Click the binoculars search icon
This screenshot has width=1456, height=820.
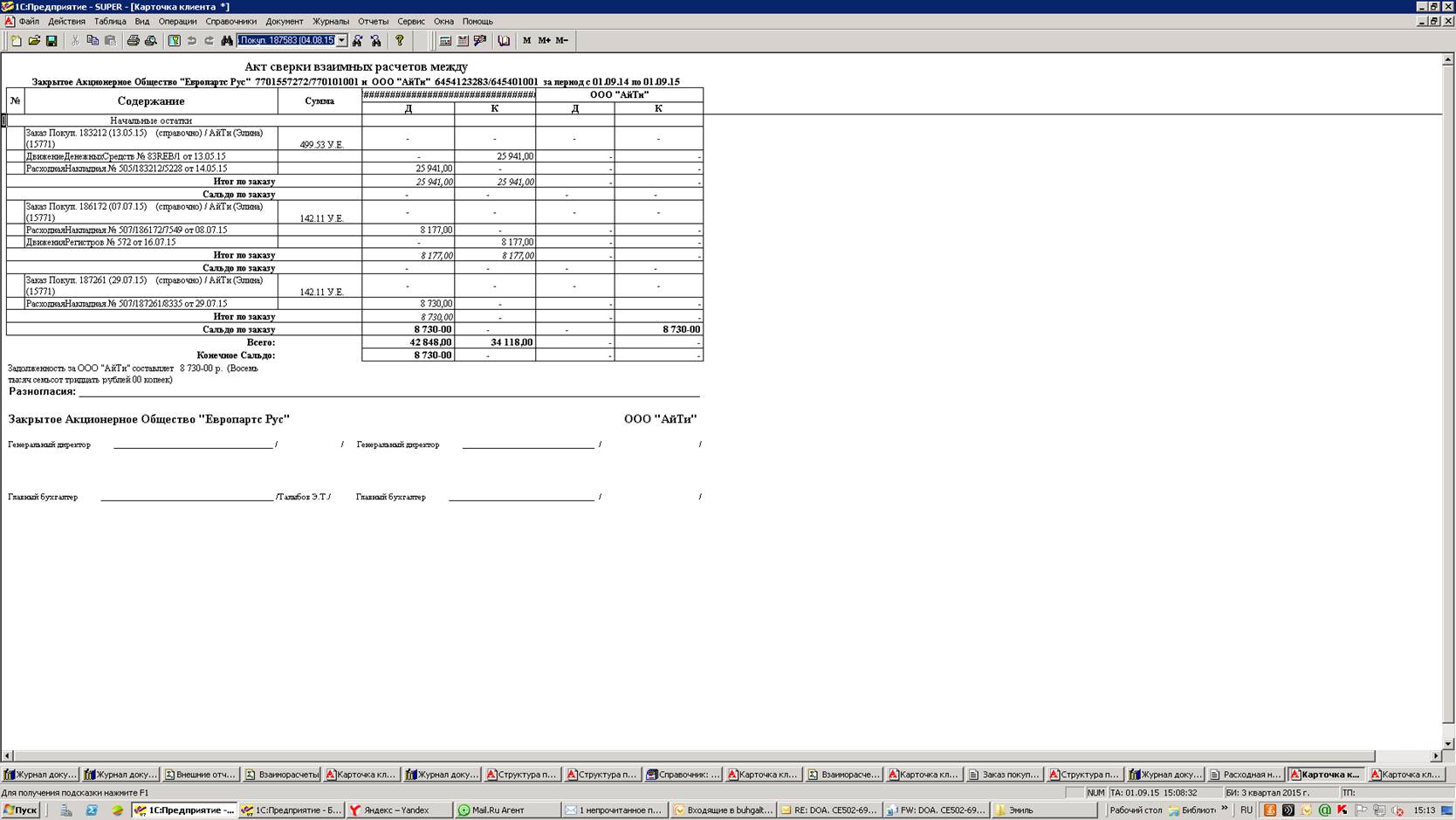pos(227,41)
